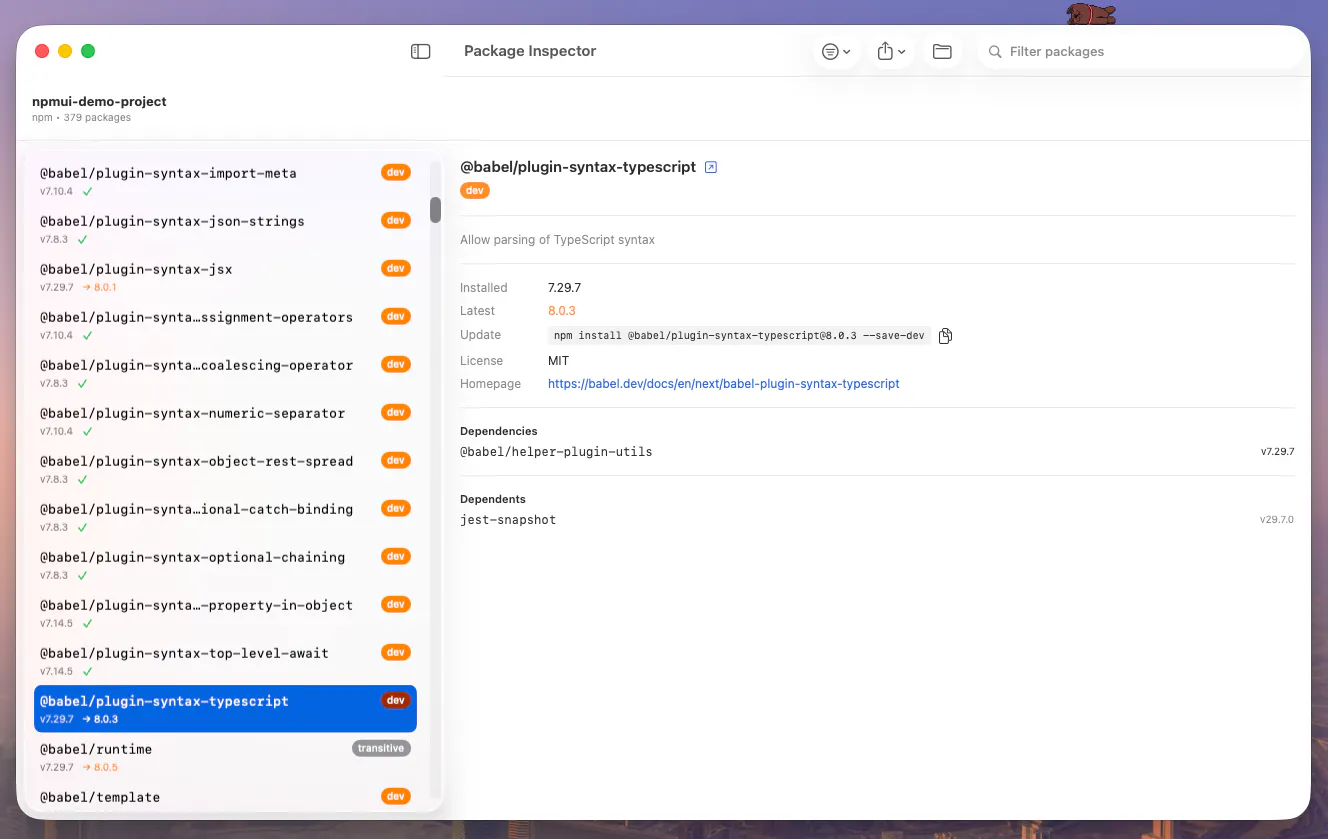Viewport: 1328px width, 839px height.
Task: Select the package ending in ional-catch-binding
Action: [x=225, y=517]
